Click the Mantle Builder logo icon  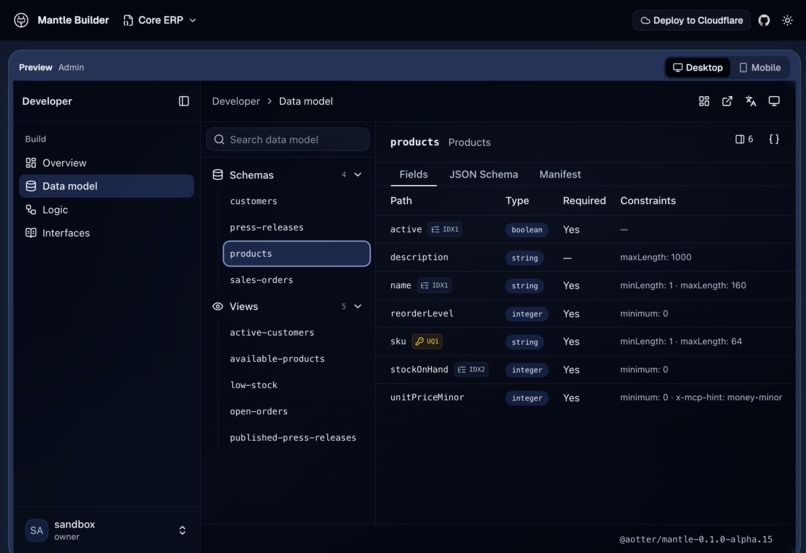[21, 20]
